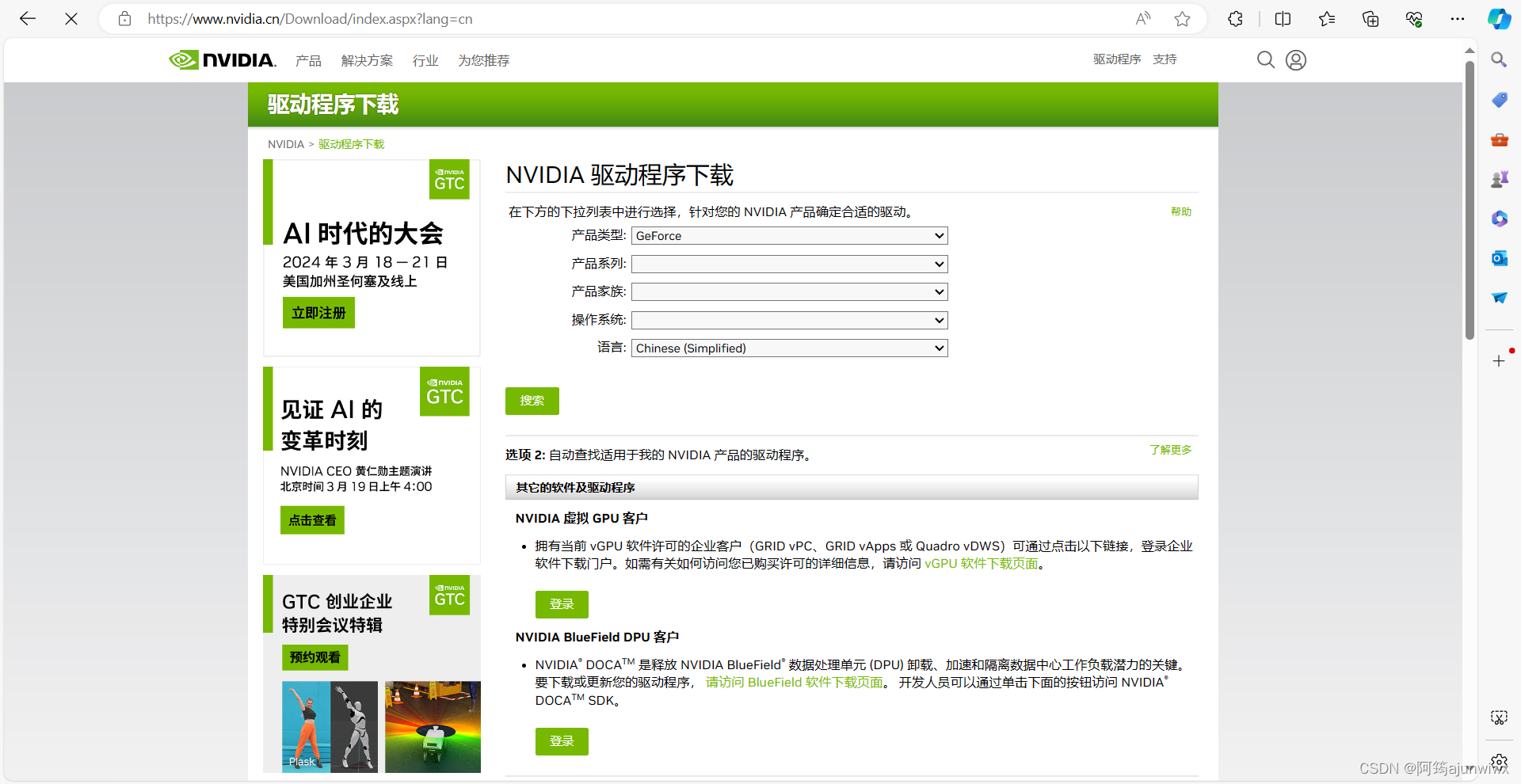Open Settings and more ellipsis menu

tap(1458, 19)
